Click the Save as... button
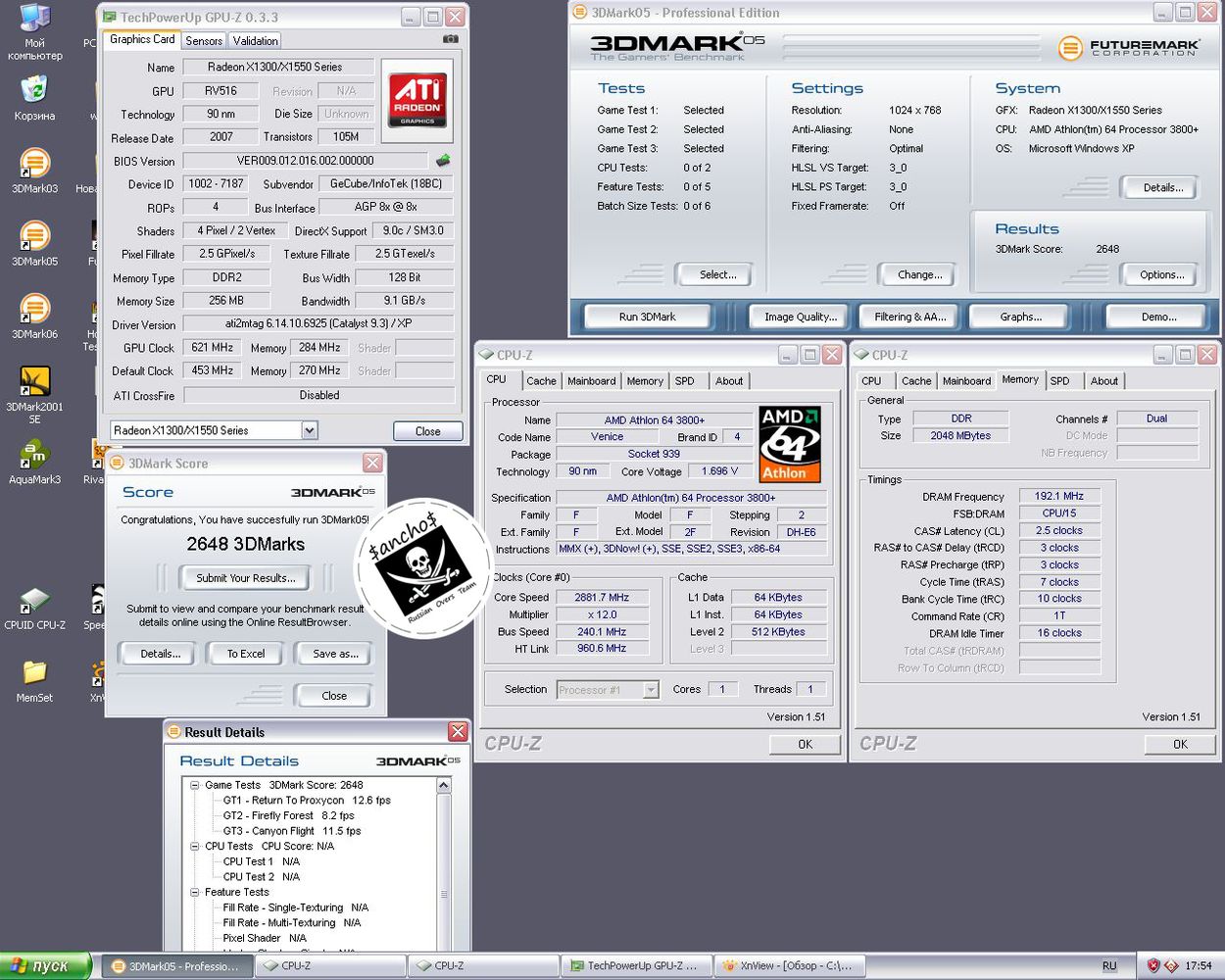The height and width of the screenshot is (980, 1225). click(x=335, y=654)
